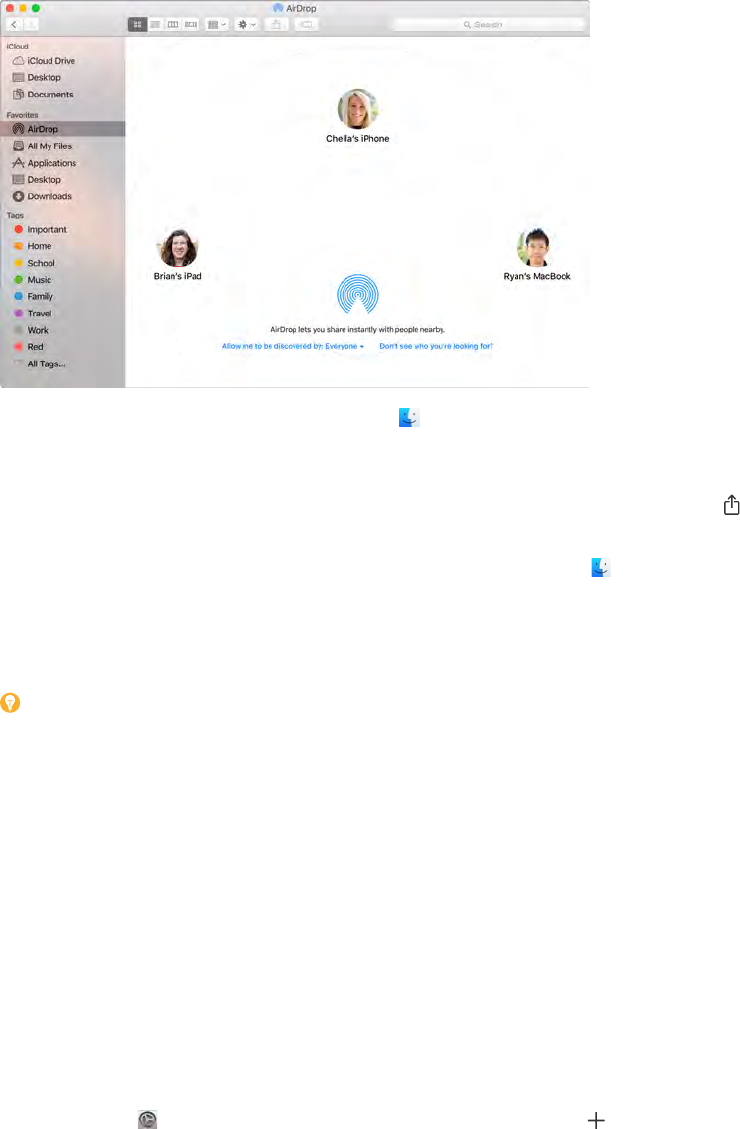The width and height of the screenshot is (740, 1129).
Task: Select the Travel purple tag
Action: click(x=33, y=313)
